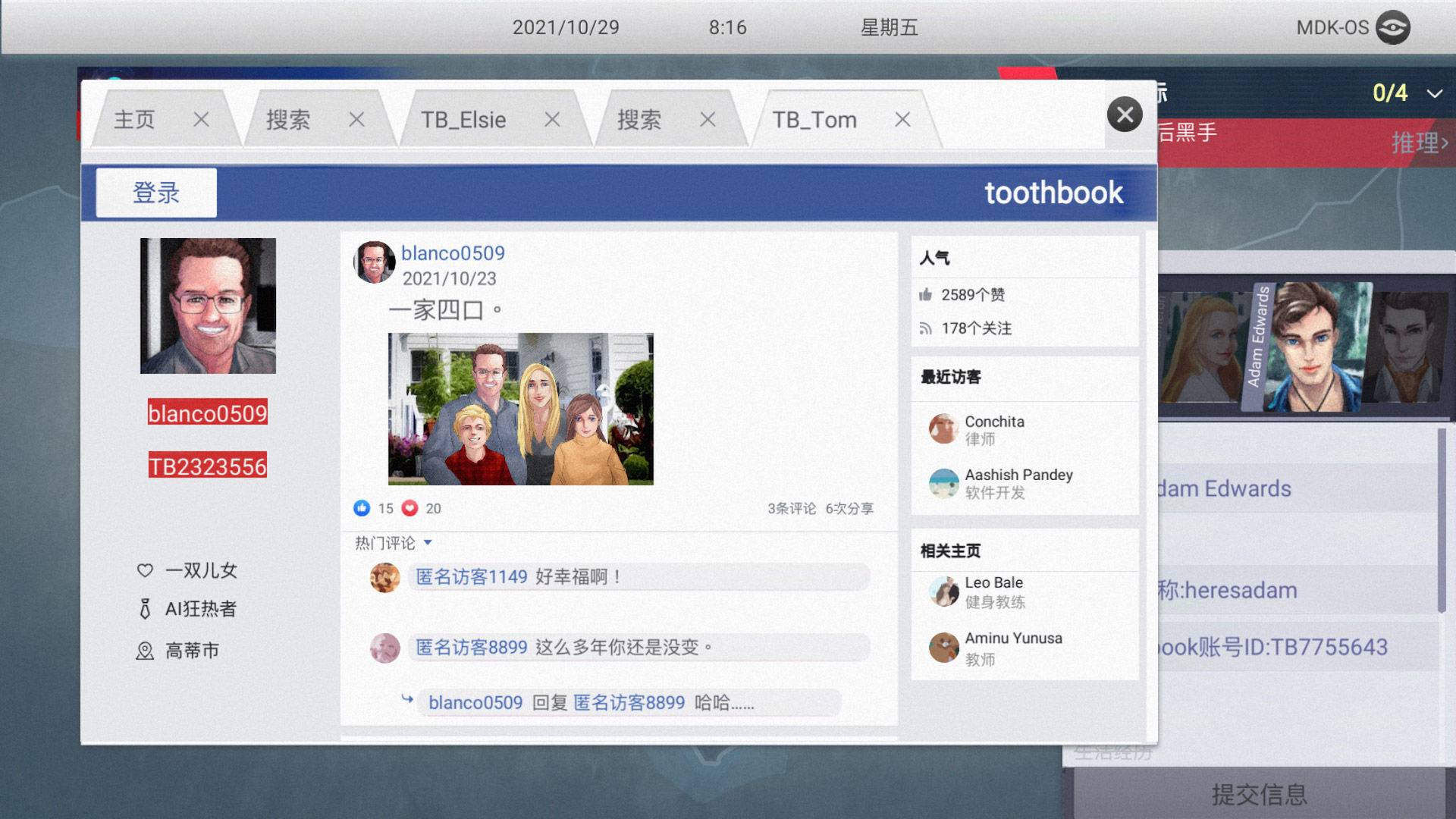Click the like/thumbs-up icon on post
Viewport: 1456px width, 819px height.
[362, 507]
